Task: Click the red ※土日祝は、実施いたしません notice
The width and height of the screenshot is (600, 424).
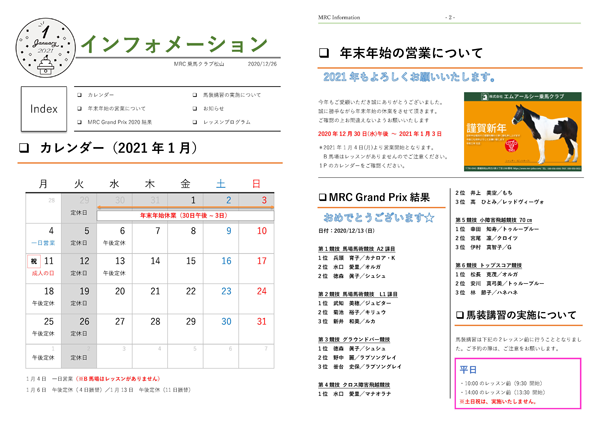Action: click(x=498, y=402)
